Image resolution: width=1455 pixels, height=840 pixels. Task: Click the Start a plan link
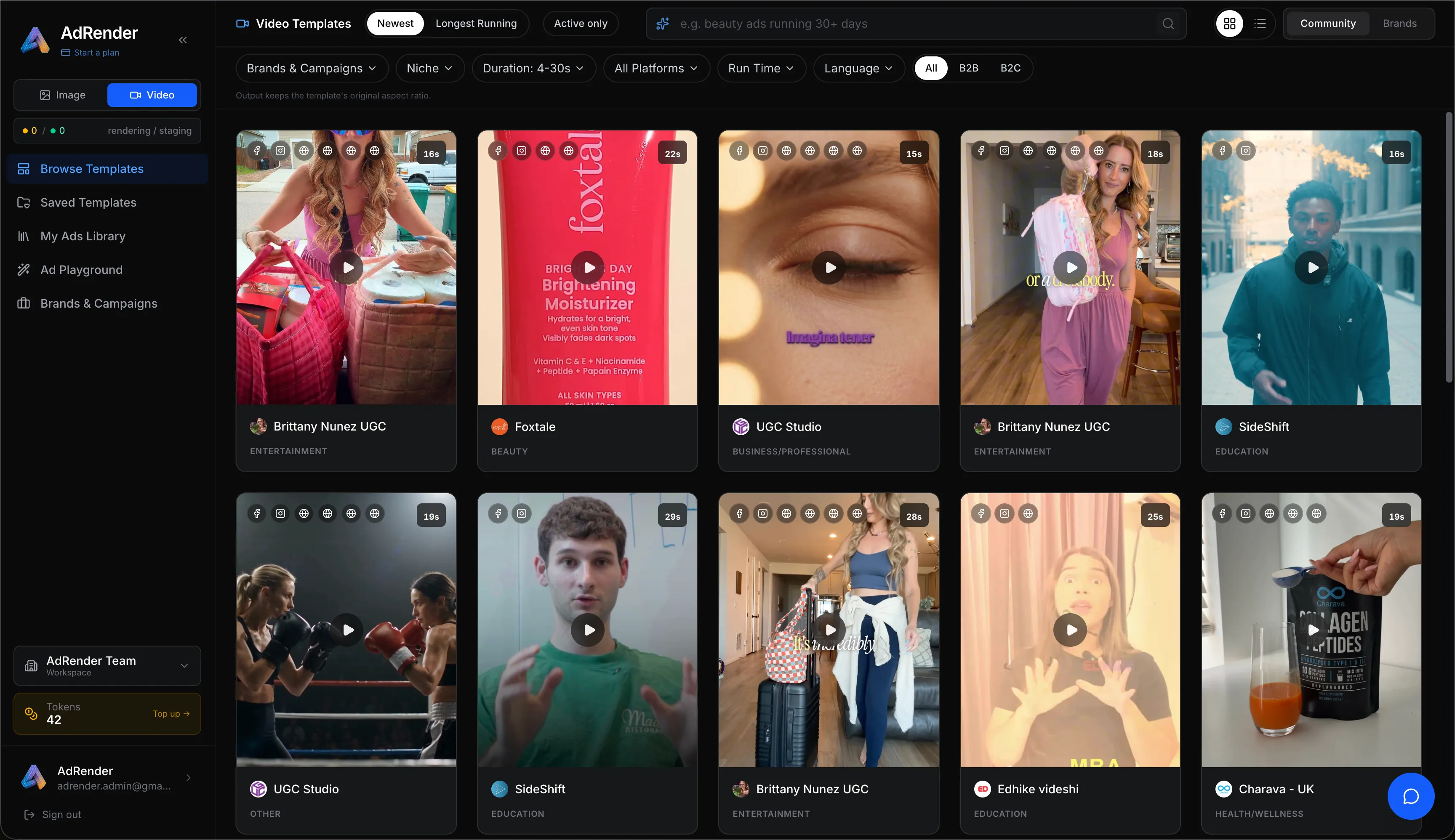pos(91,53)
